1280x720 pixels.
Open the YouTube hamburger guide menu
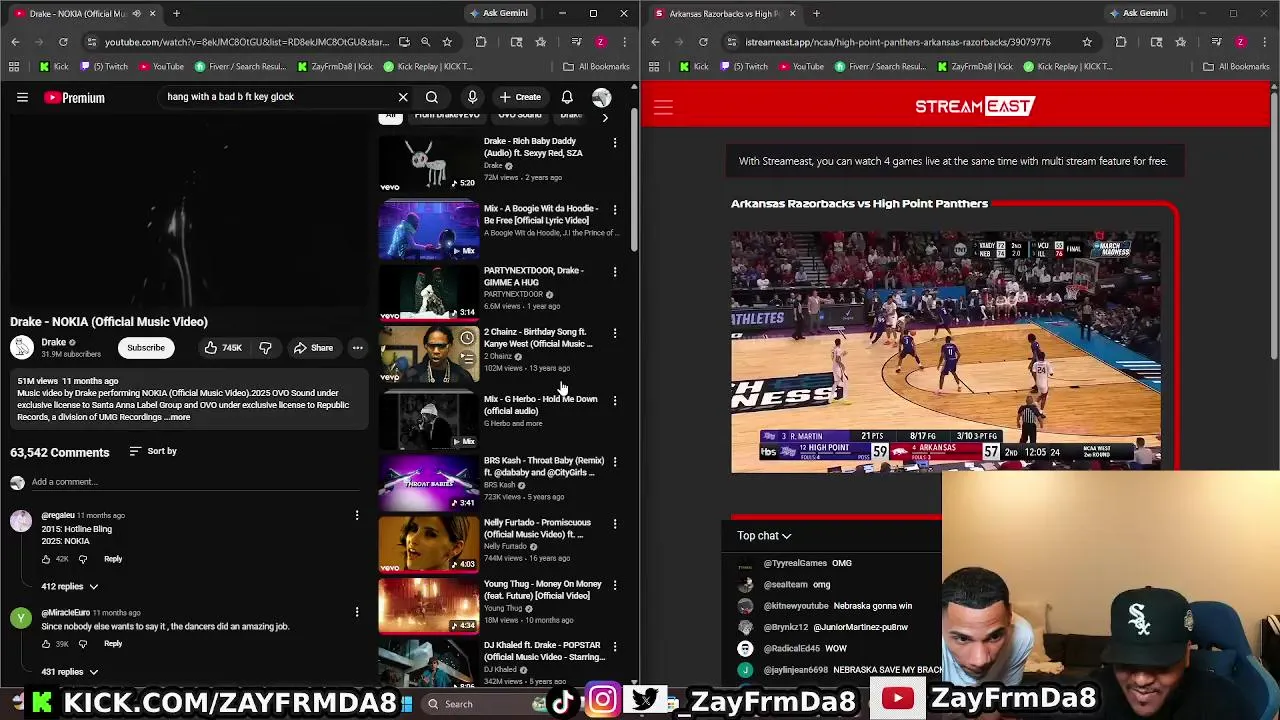(22, 97)
